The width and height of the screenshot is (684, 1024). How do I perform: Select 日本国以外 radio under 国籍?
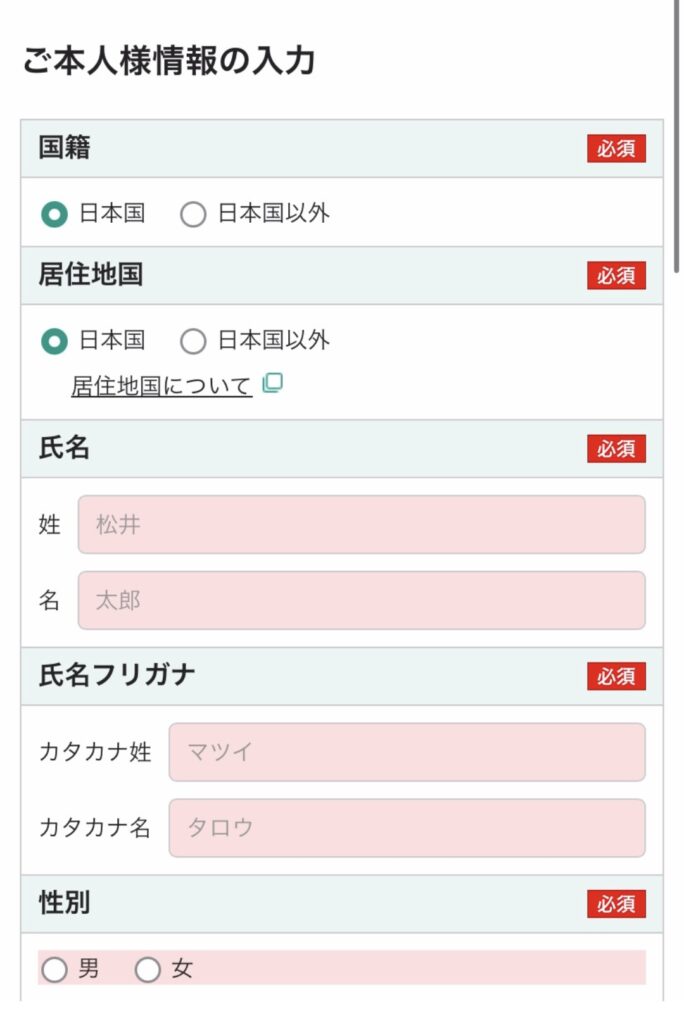pos(193,214)
